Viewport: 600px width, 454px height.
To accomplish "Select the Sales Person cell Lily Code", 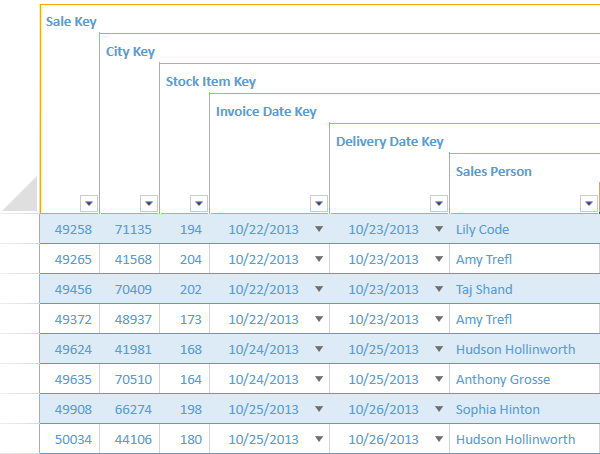I will click(482, 229).
